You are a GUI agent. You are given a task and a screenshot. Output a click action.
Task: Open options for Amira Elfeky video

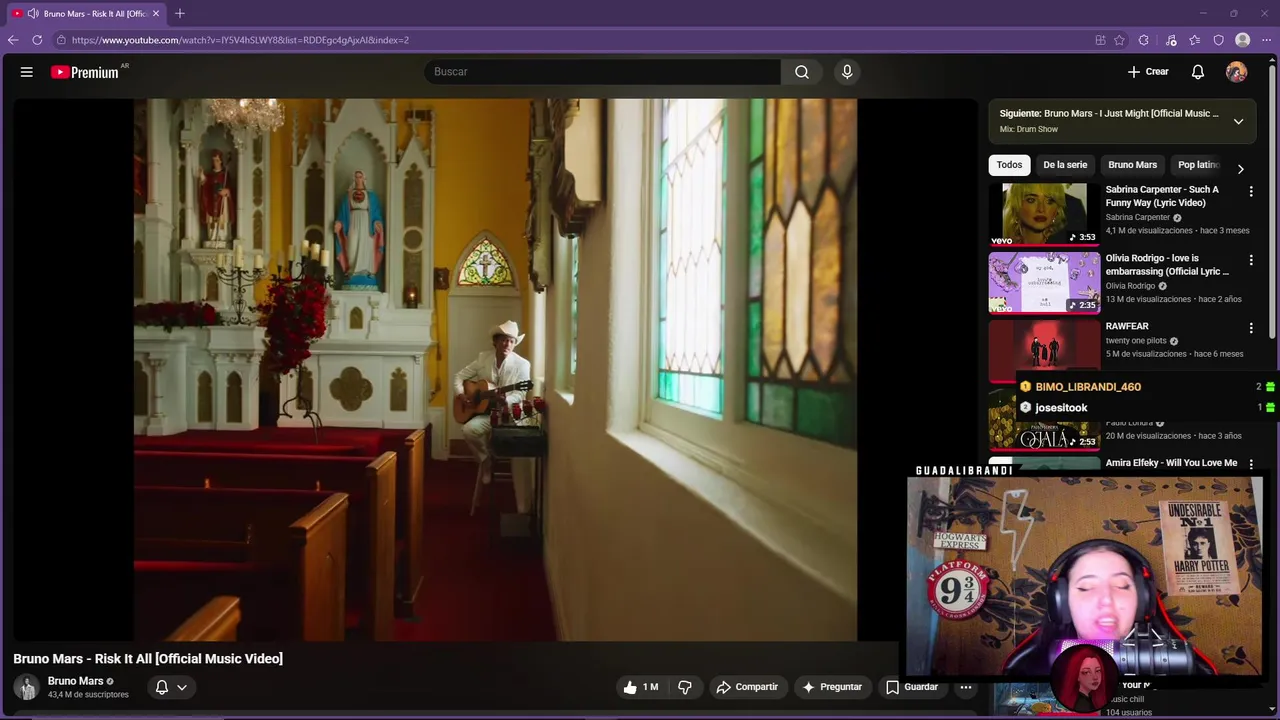tap(1251, 464)
